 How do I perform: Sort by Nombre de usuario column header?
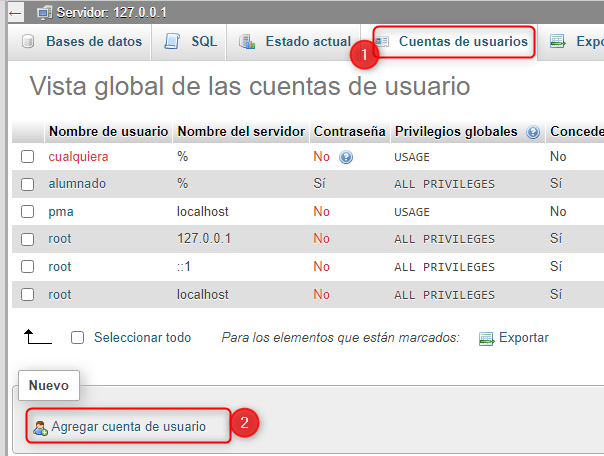[108, 132]
